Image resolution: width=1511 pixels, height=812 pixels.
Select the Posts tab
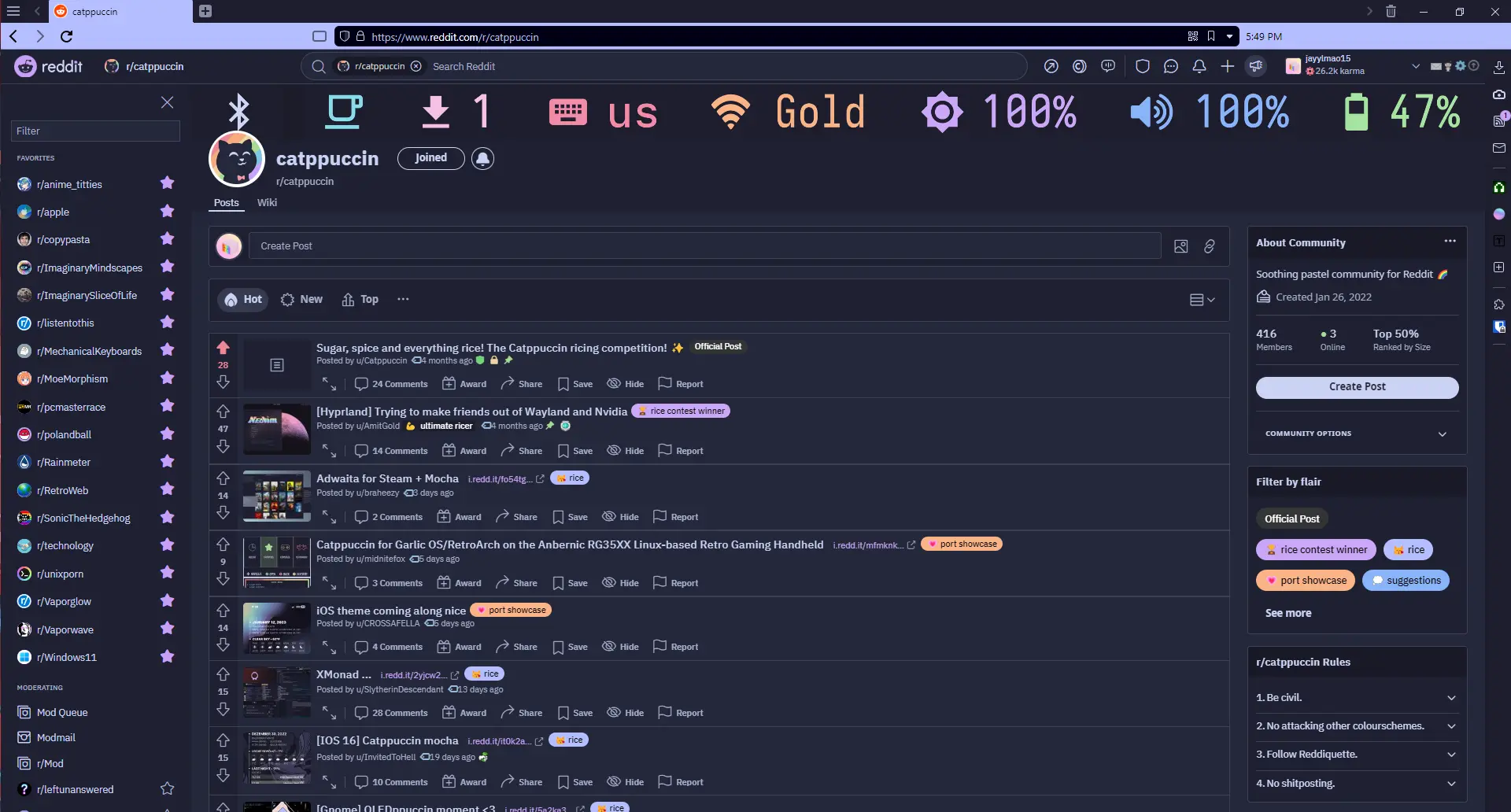226,202
